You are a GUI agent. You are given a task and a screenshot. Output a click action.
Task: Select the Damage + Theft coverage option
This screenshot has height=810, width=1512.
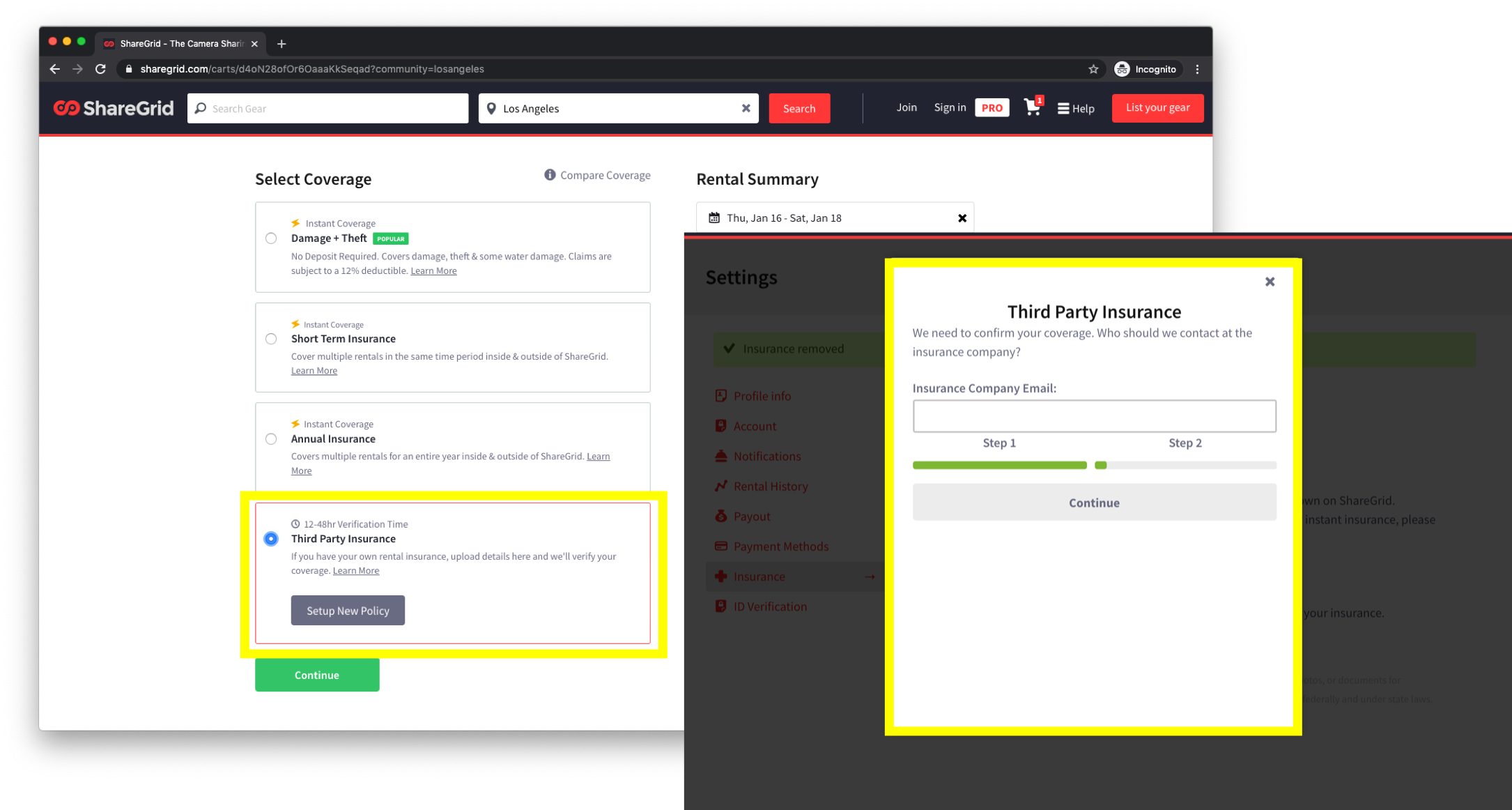(x=271, y=238)
